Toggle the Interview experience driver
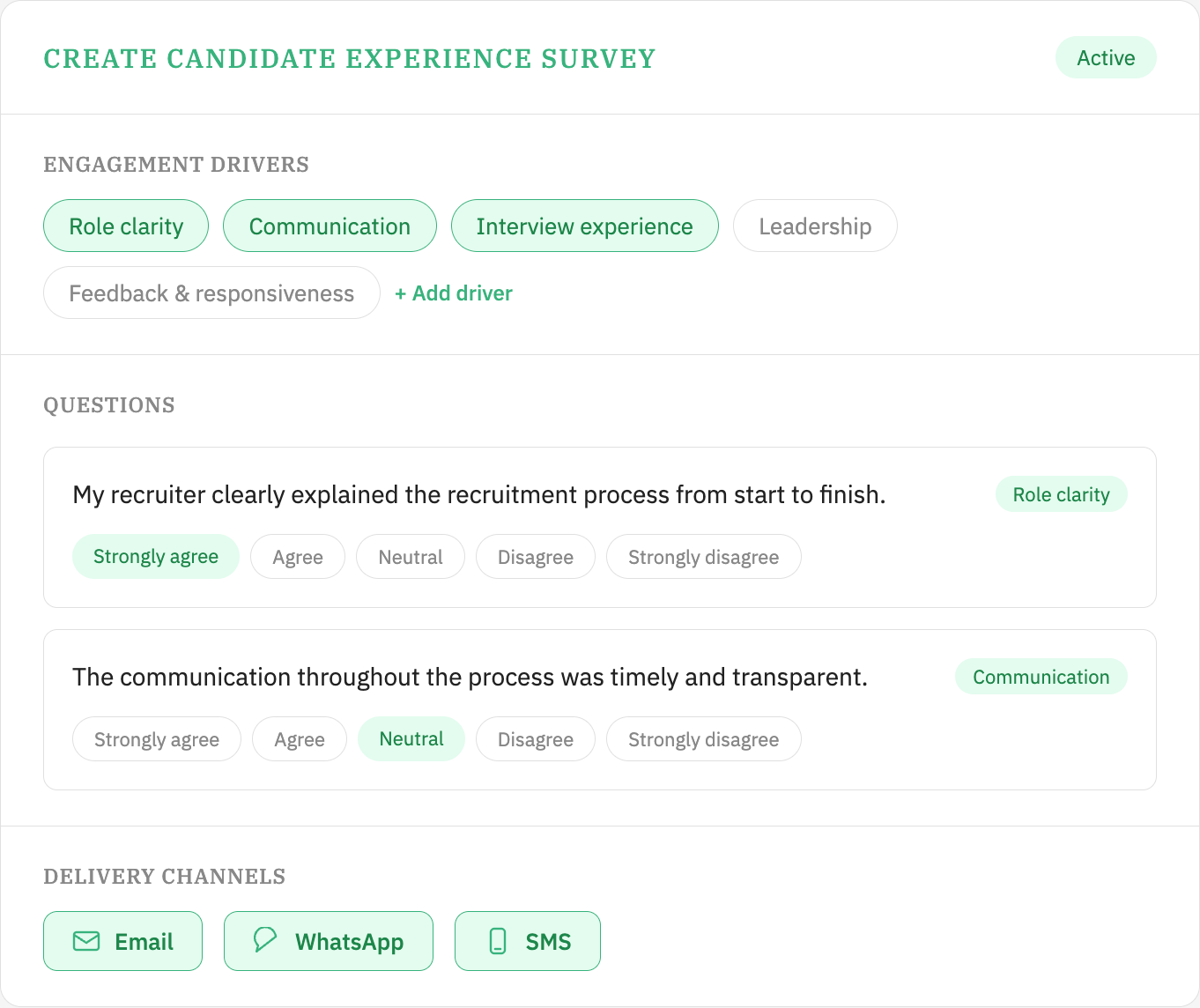The height and width of the screenshot is (1008, 1200). coord(584,226)
